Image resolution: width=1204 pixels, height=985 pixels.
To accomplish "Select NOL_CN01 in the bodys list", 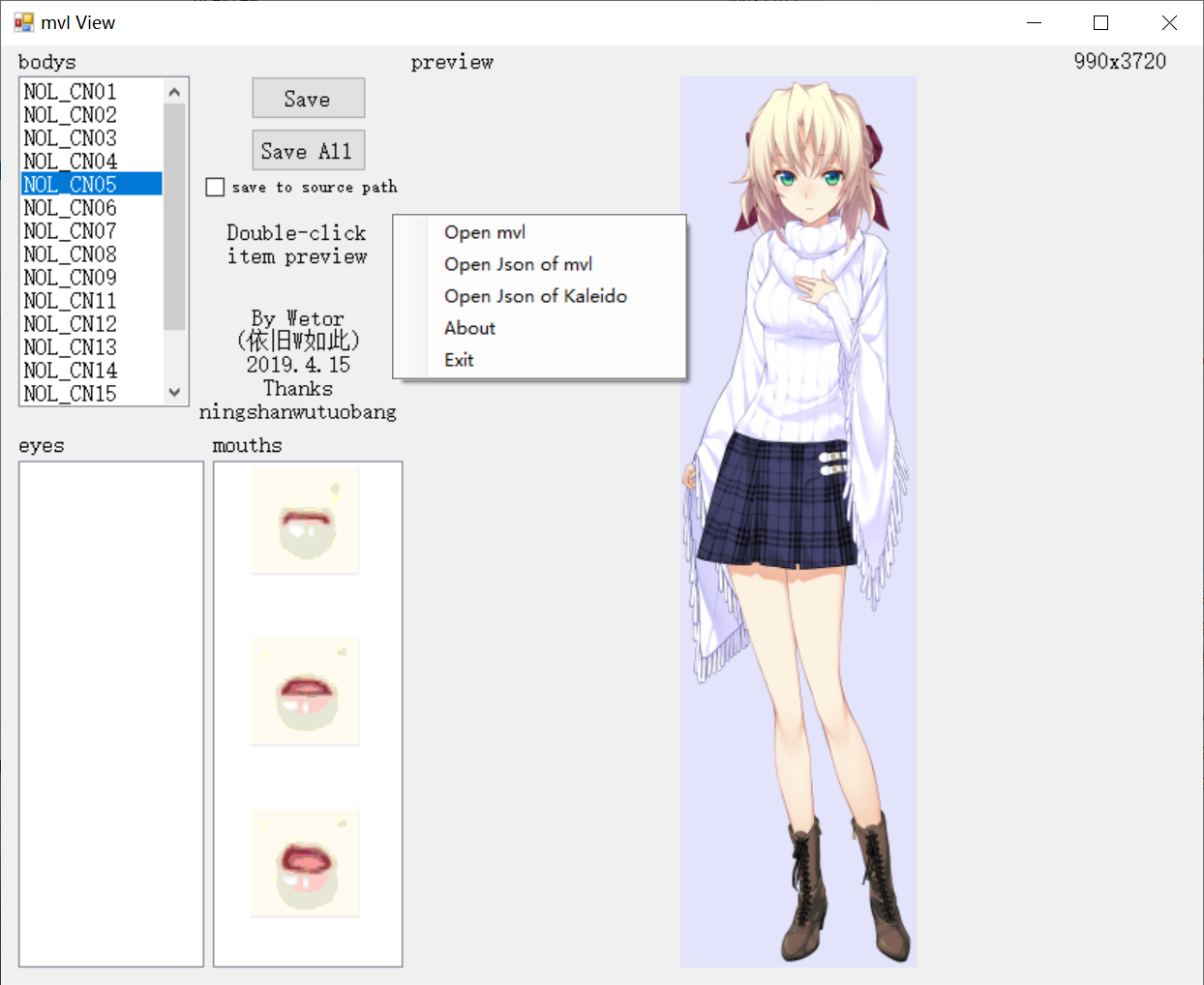I will click(x=92, y=91).
